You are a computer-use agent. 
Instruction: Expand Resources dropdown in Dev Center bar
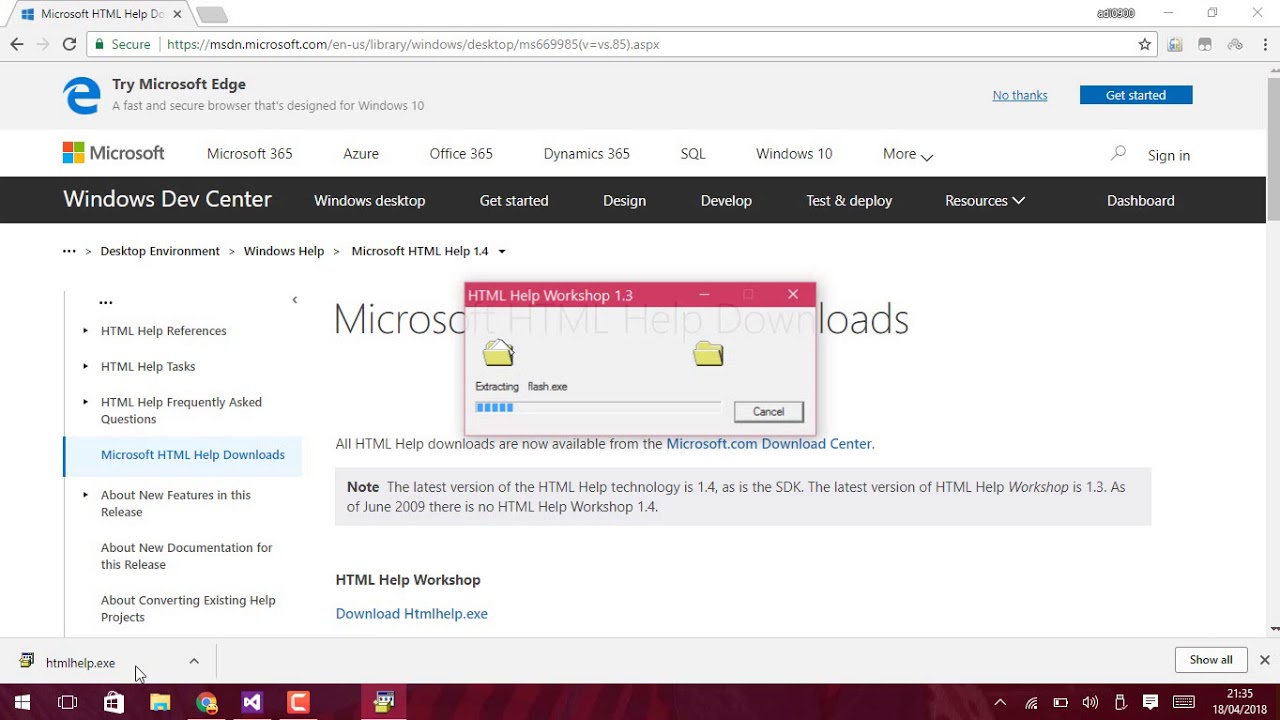[985, 200]
